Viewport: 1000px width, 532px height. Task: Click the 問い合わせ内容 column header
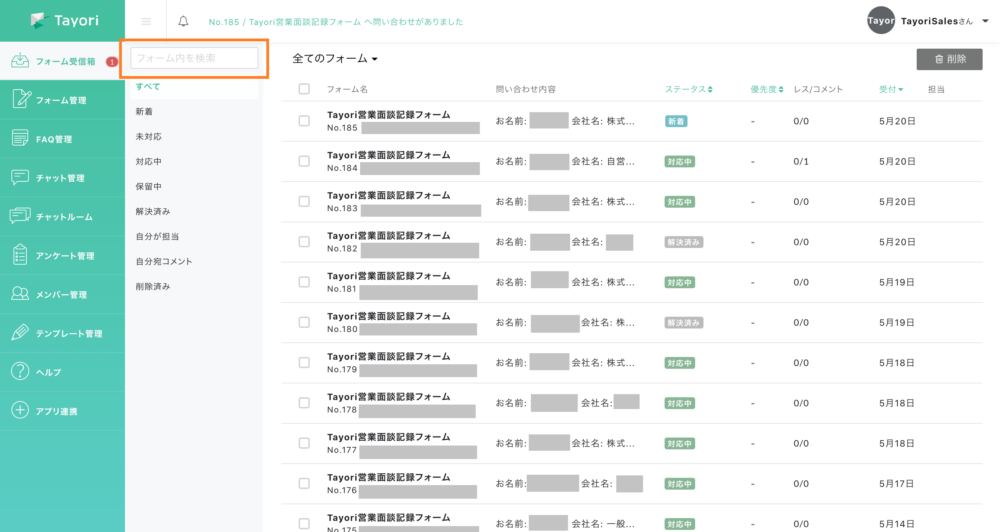coord(526,89)
